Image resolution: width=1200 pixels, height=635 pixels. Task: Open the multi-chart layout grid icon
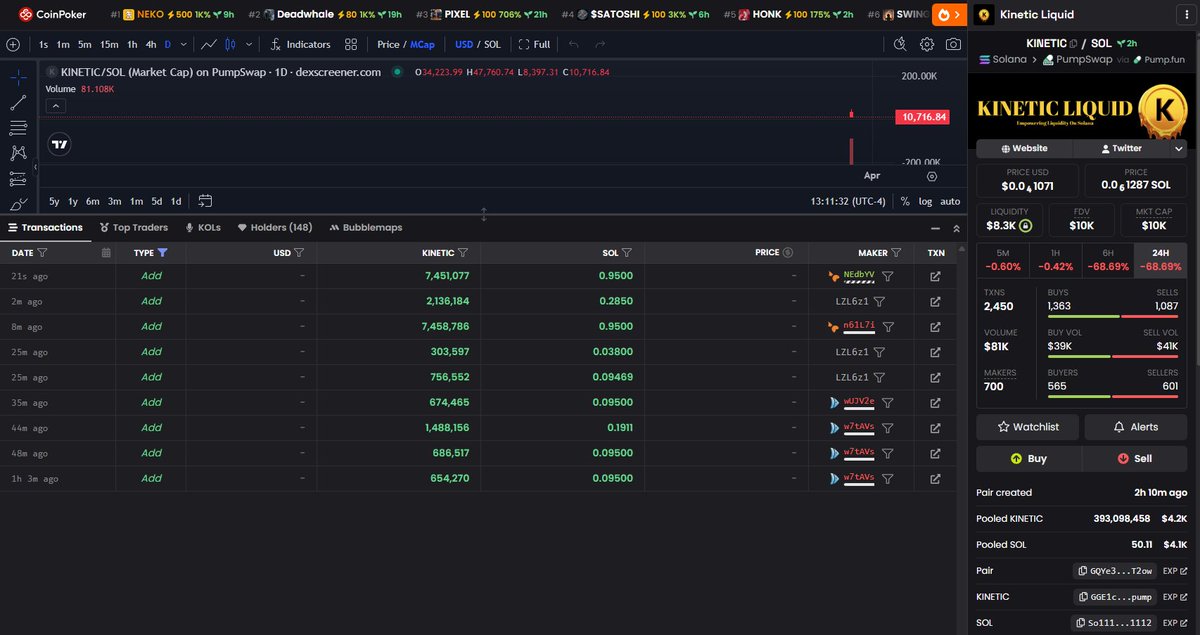(351, 44)
